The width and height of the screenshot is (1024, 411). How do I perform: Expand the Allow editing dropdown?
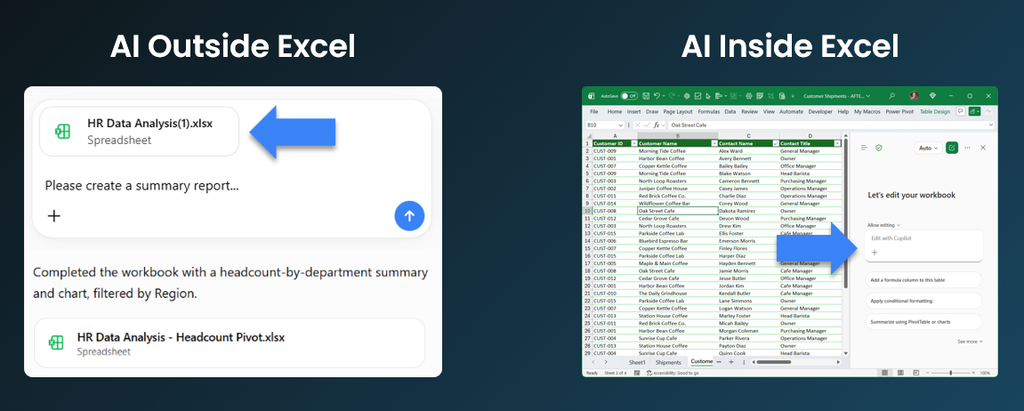pos(884,225)
